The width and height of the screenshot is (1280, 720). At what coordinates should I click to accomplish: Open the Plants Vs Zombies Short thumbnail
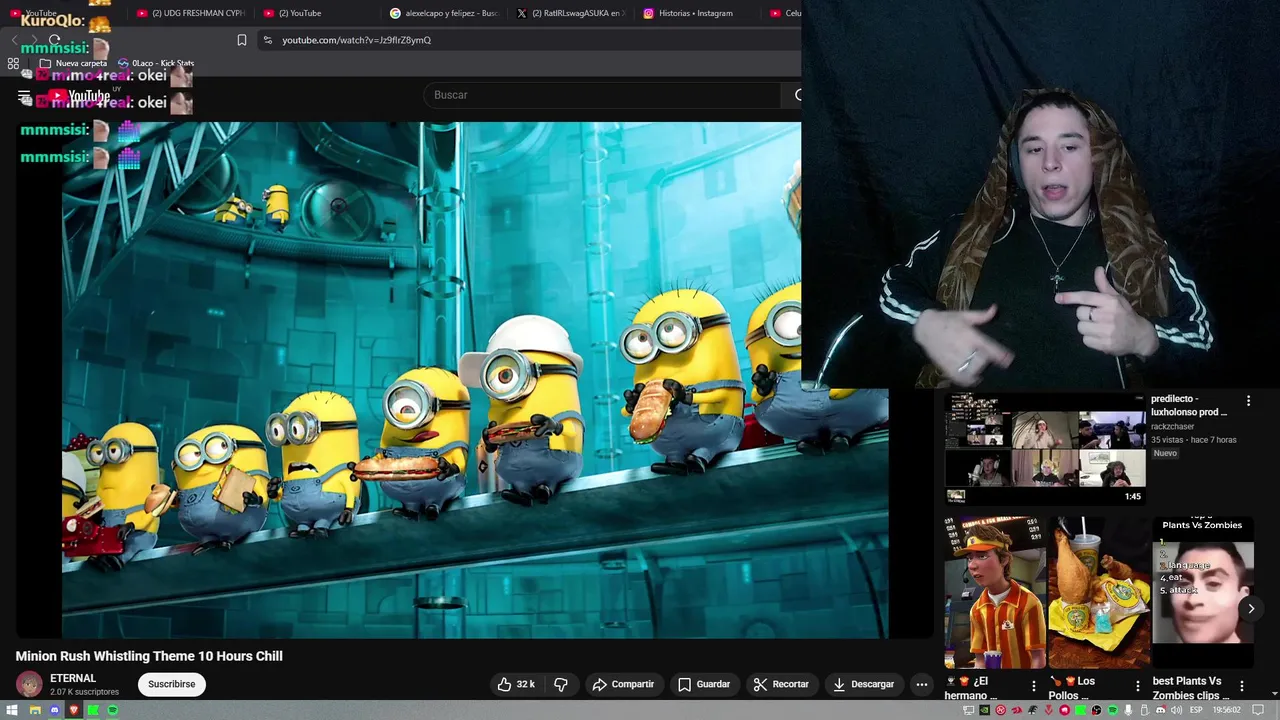pyautogui.click(x=1203, y=592)
